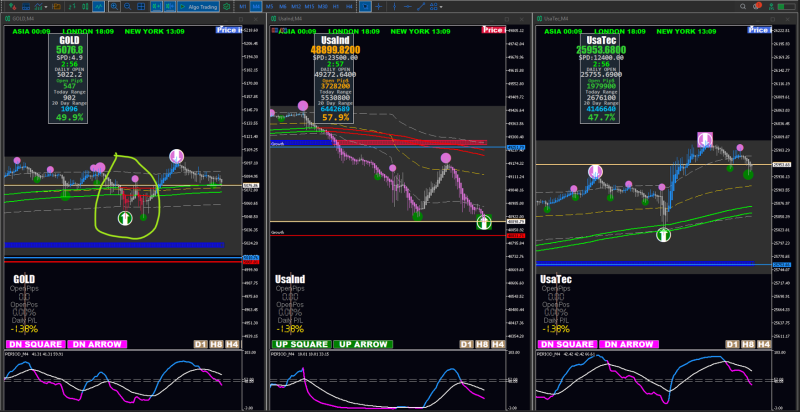
Task: Open the notifications icon with red badge
Action: [x=757, y=7]
